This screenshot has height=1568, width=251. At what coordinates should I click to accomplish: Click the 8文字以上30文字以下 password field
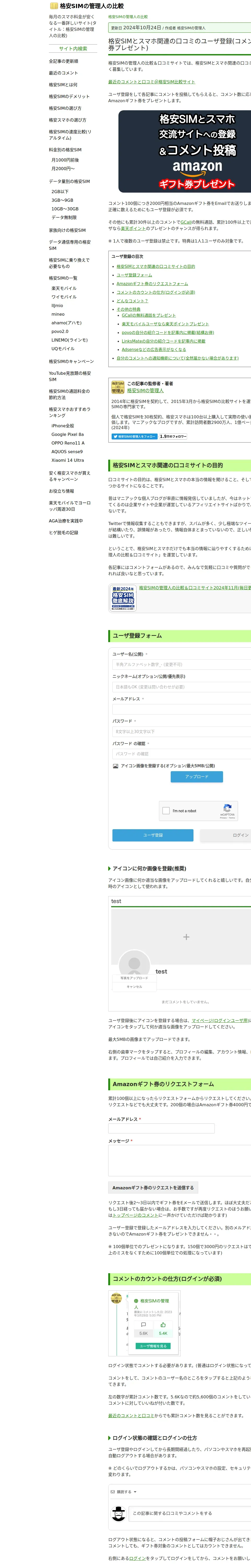(181, 732)
